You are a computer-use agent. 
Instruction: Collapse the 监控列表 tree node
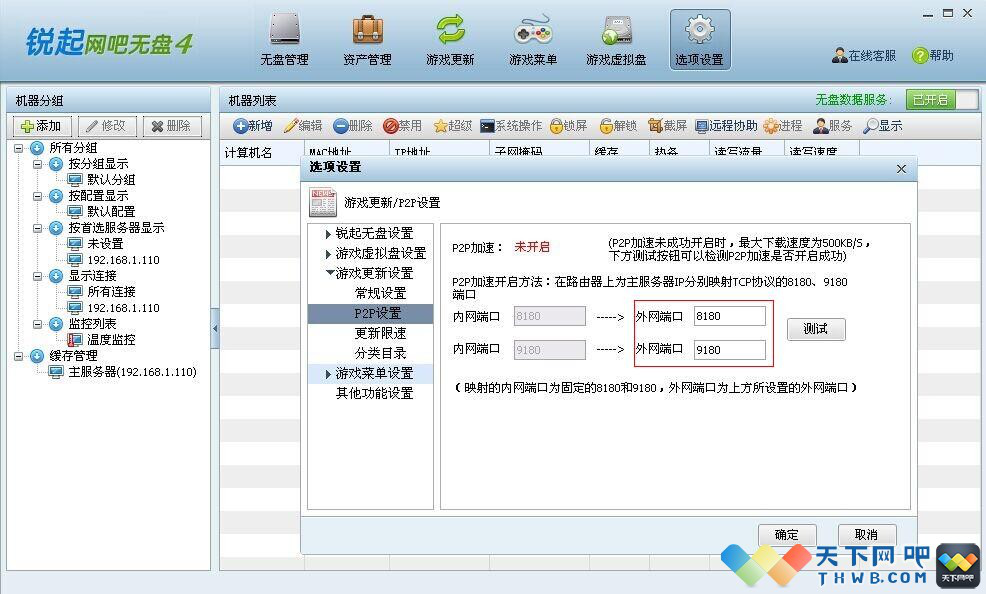pyautogui.click(x=37, y=324)
